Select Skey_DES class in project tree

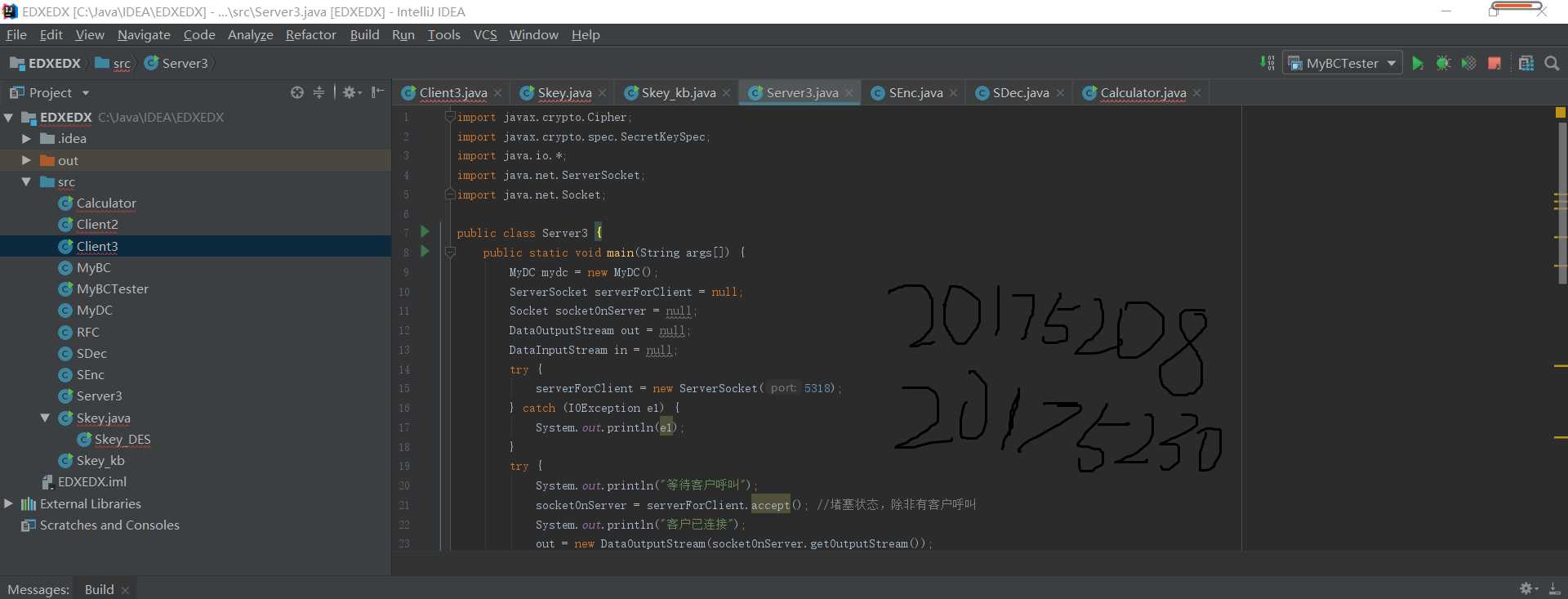click(x=122, y=439)
